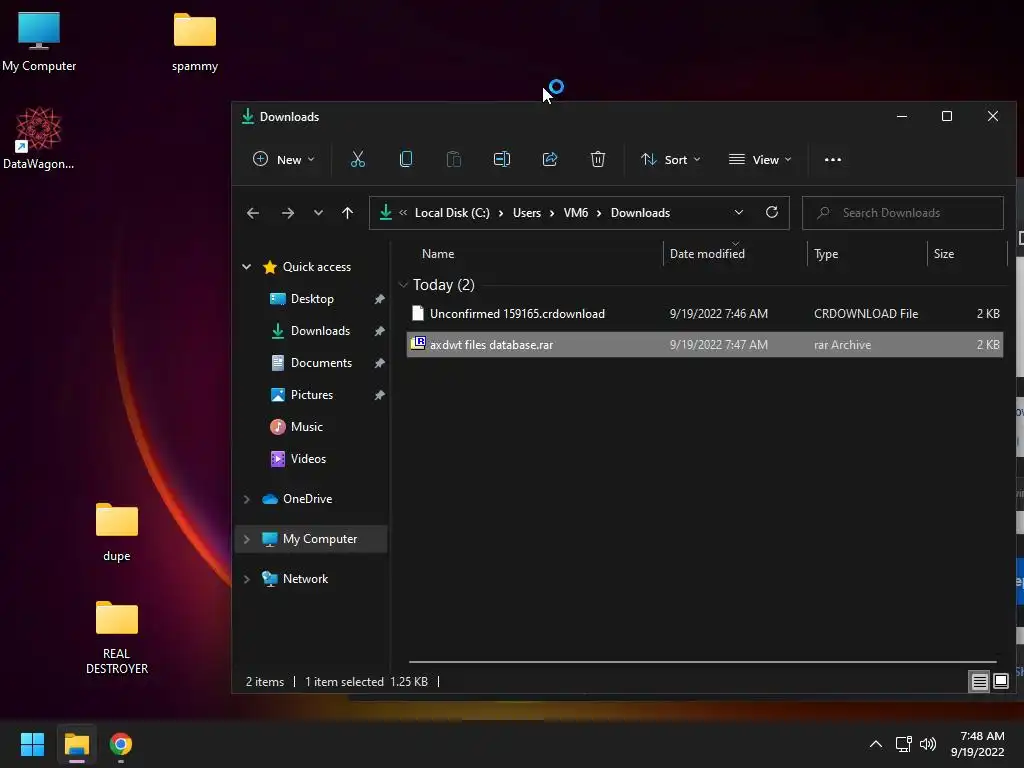Click the Share icon in toolbar
The height and width of the screenshot is (768, 1024).
(550, 159)
